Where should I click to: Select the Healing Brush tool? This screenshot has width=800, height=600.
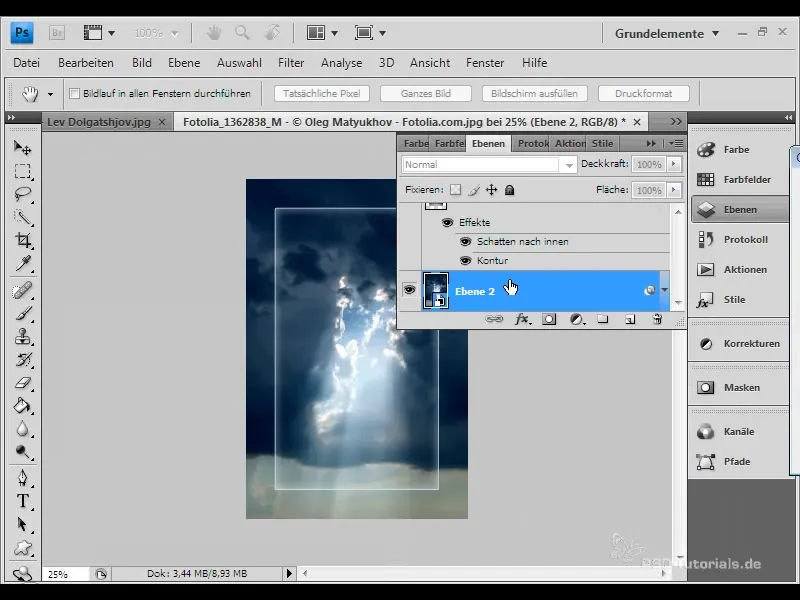[x=22, y=290]
